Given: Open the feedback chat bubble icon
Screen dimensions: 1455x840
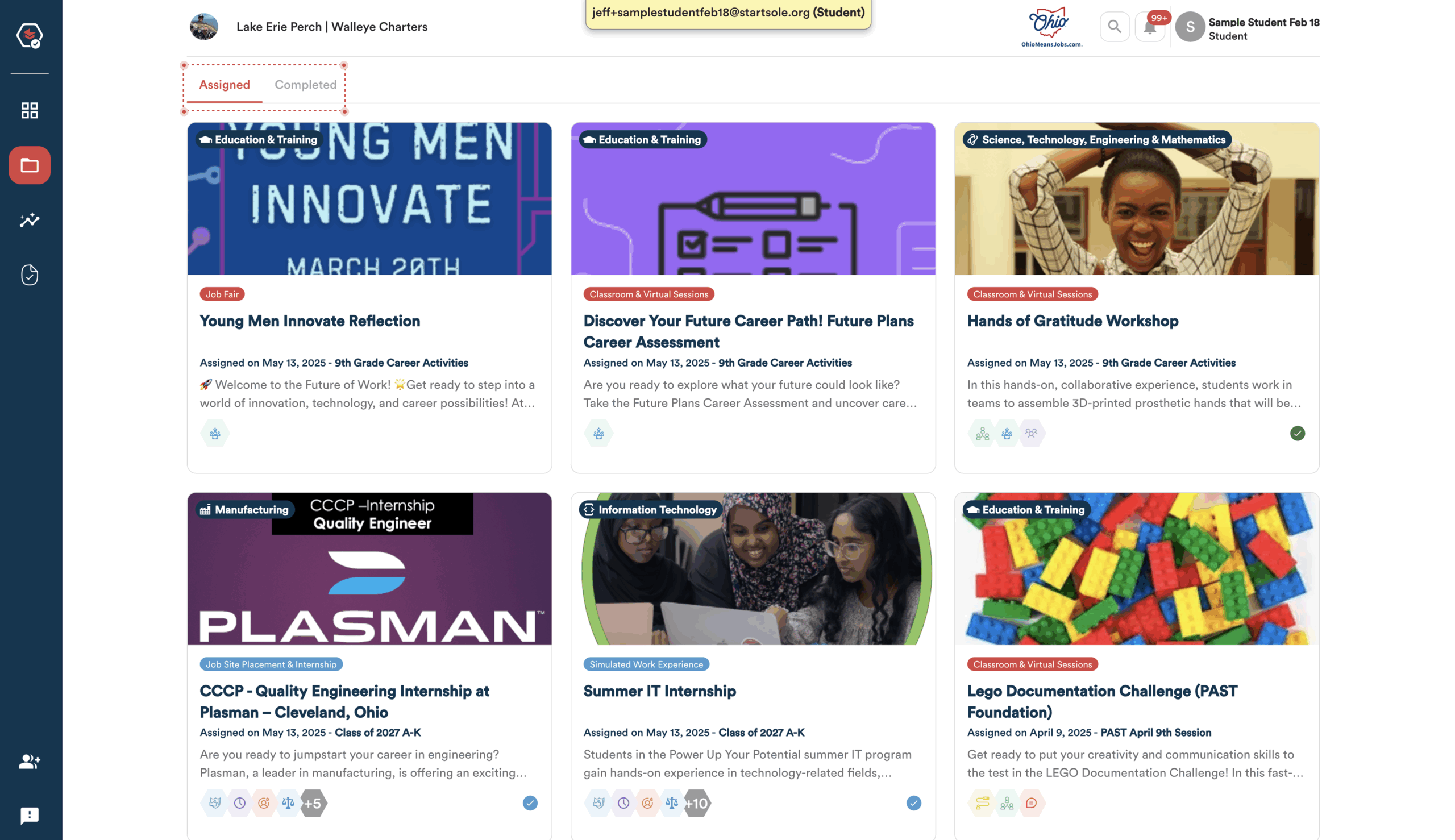Looking at the screenshot, I should pos(30,815).
